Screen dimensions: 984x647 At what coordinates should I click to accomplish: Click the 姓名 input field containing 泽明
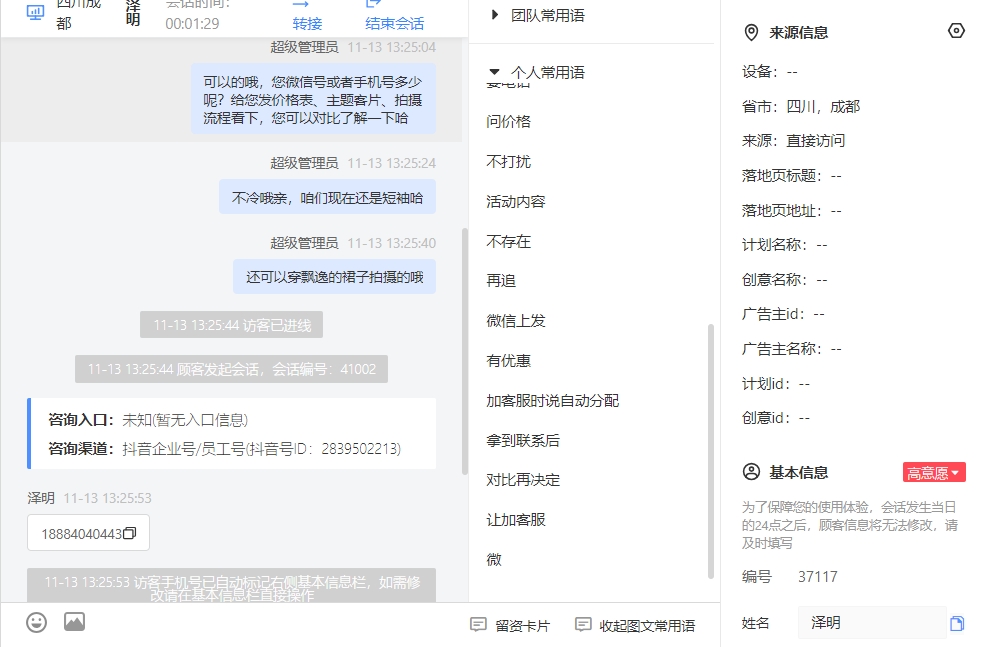coord(872,623)
